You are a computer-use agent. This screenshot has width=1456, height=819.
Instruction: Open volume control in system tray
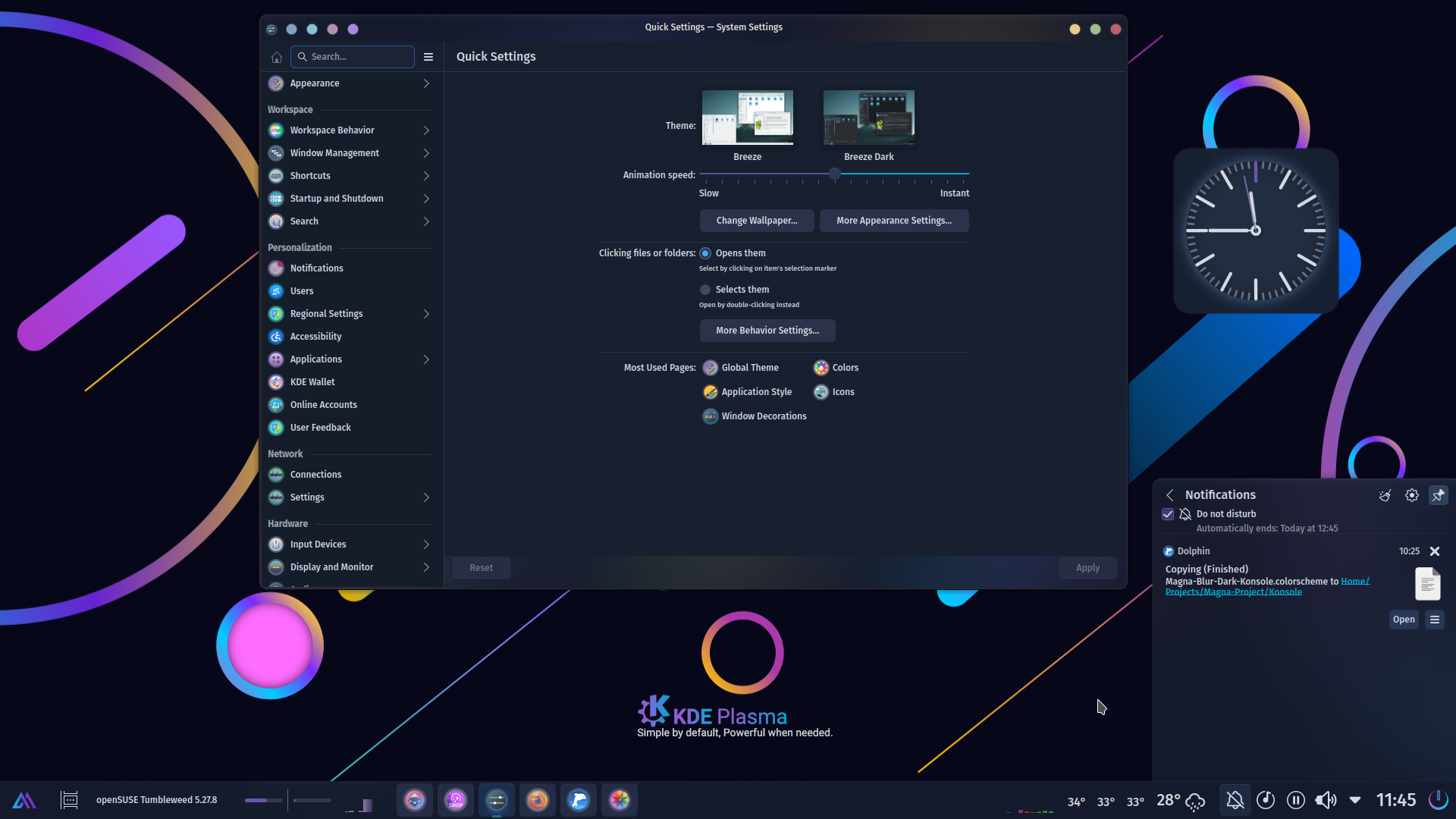tap(1326, 800)
